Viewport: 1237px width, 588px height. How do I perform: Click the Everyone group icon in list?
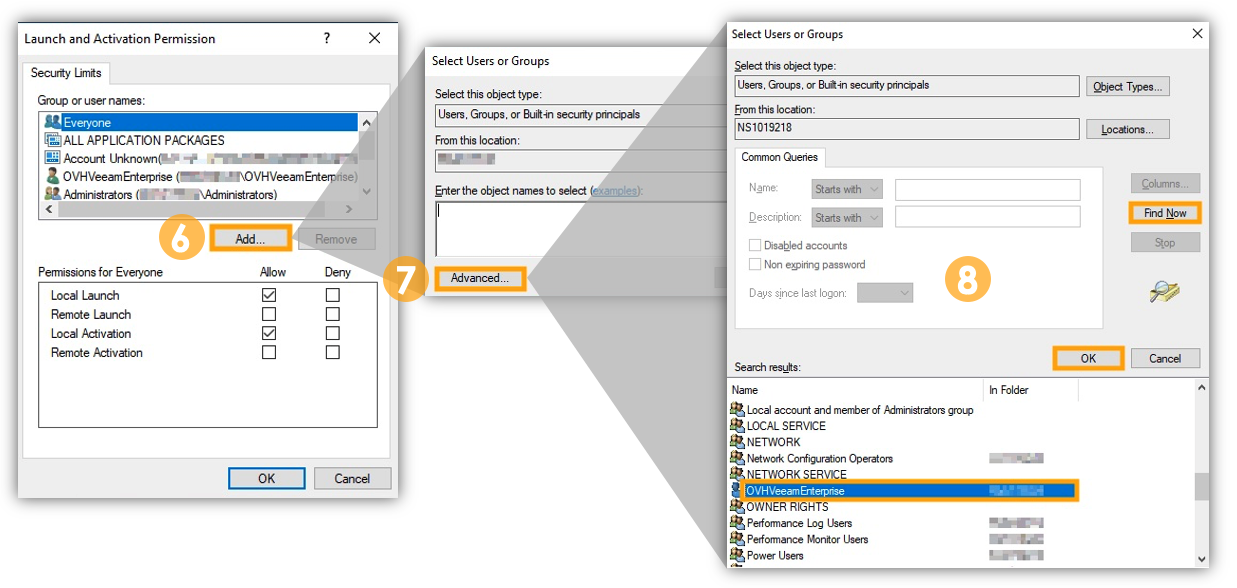(x=53, y=122)
